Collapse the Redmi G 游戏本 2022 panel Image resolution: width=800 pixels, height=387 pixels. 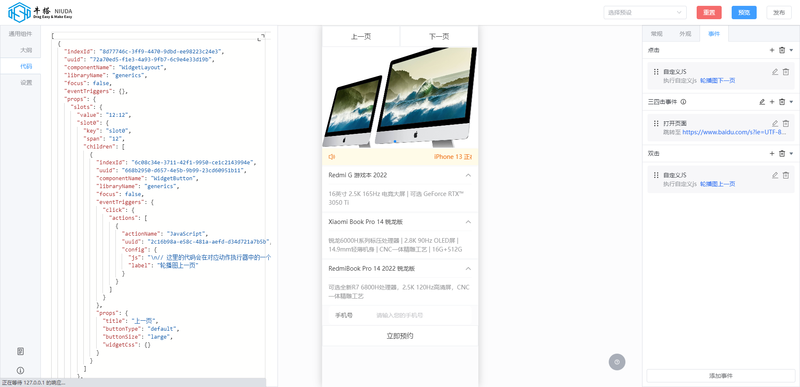(x=468, y=175)
